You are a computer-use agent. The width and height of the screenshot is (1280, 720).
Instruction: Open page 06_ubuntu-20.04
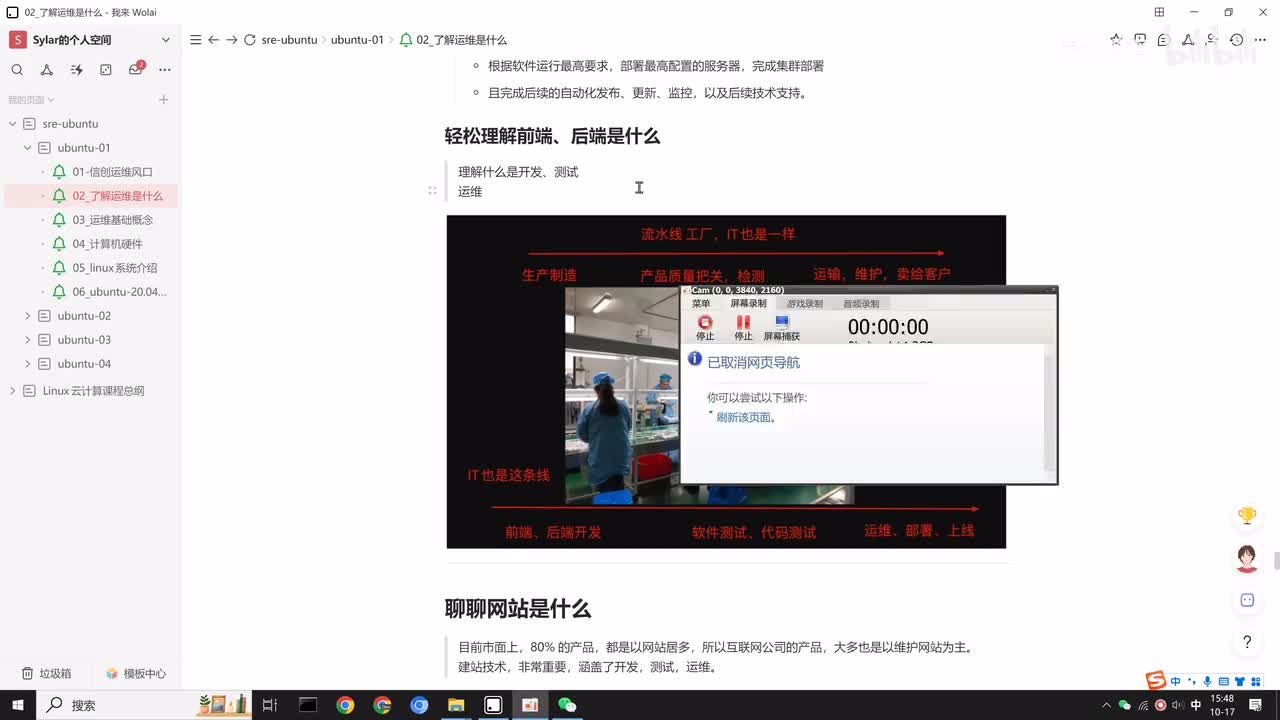click(119, 292)
